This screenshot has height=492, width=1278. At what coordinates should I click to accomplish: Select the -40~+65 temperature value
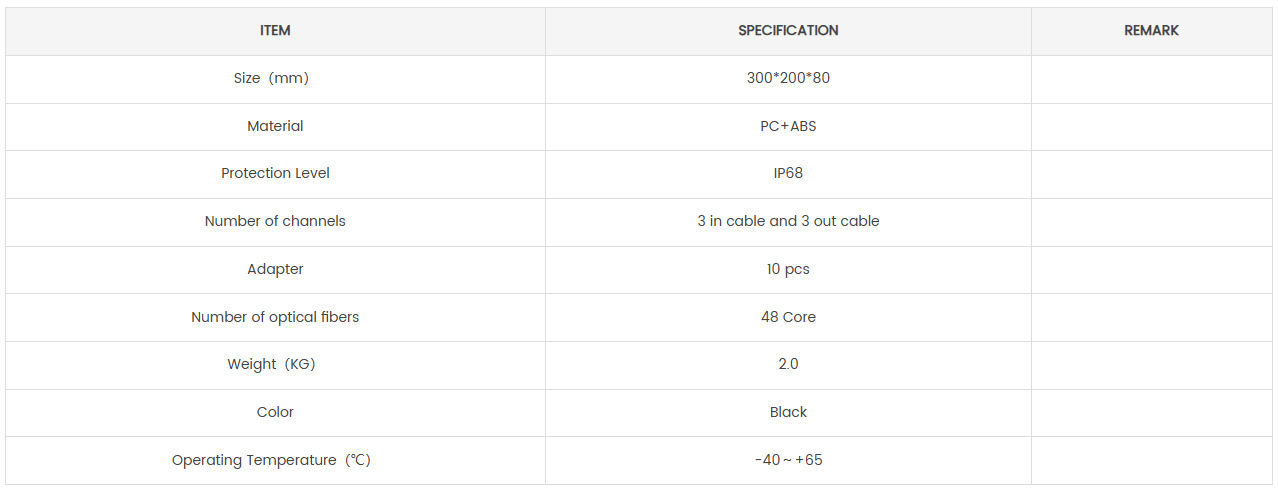point(788,460)
